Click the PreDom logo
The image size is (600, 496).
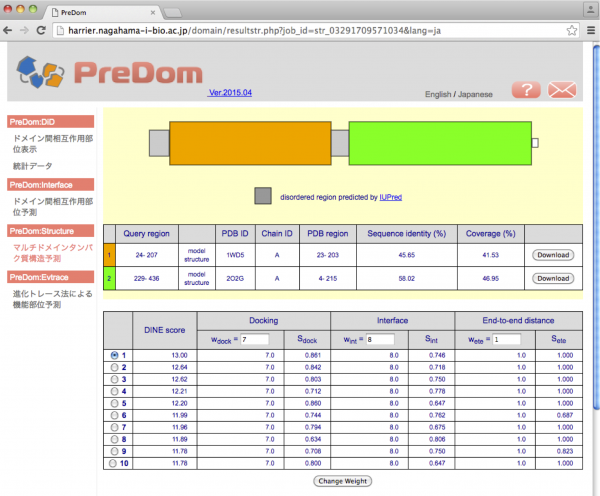[109, 75]
